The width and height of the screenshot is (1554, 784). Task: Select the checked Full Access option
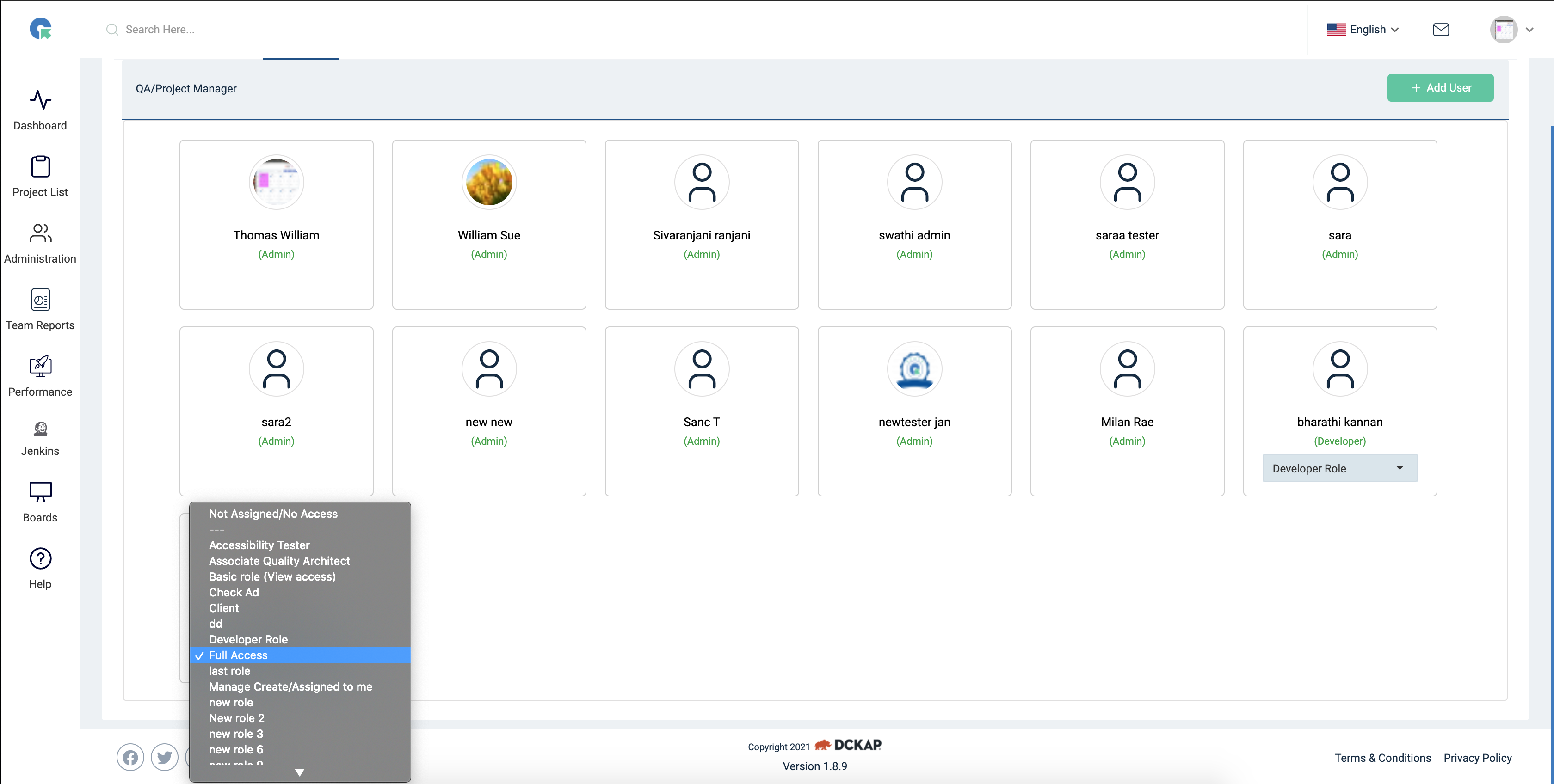pos(300,655)
